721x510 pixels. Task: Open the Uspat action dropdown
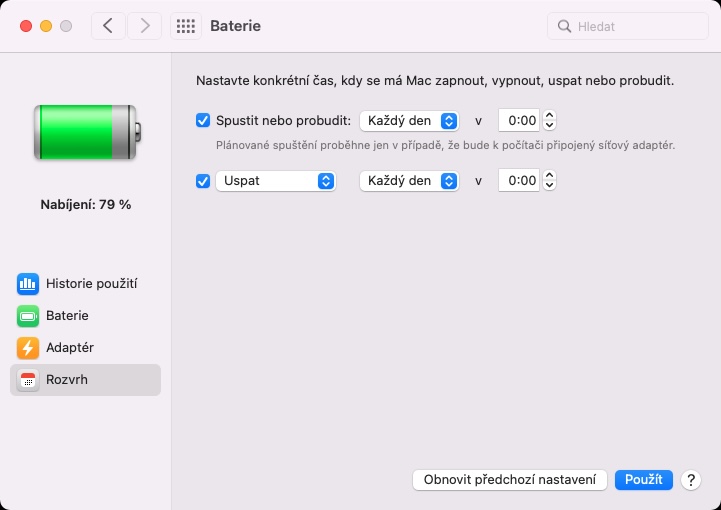(x=275, y=181)
